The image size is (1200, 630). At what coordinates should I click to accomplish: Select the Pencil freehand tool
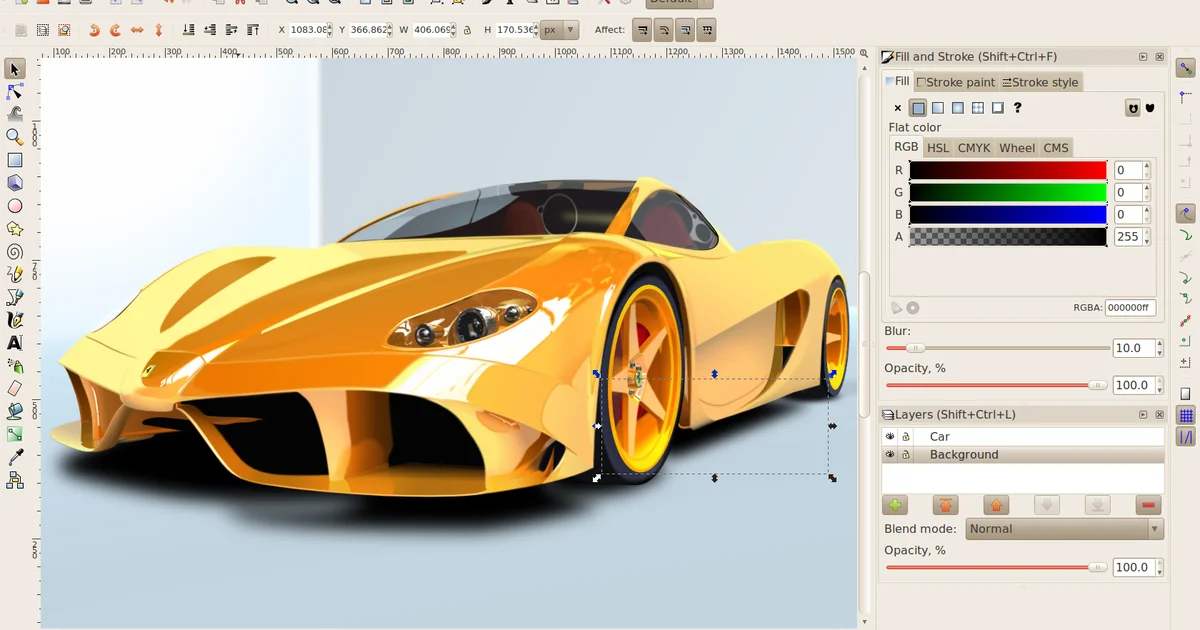14,274
